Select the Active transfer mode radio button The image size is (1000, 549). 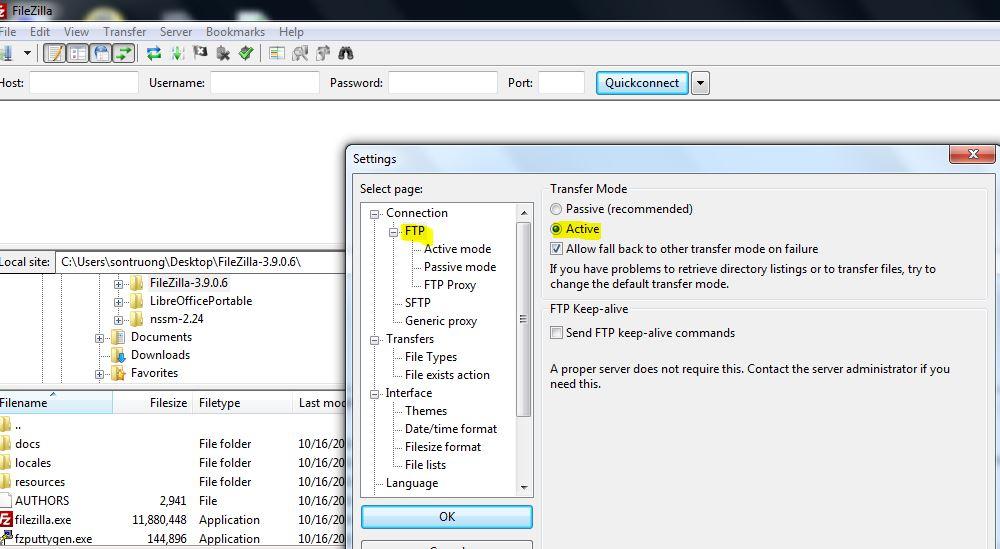tap(556, 229)
